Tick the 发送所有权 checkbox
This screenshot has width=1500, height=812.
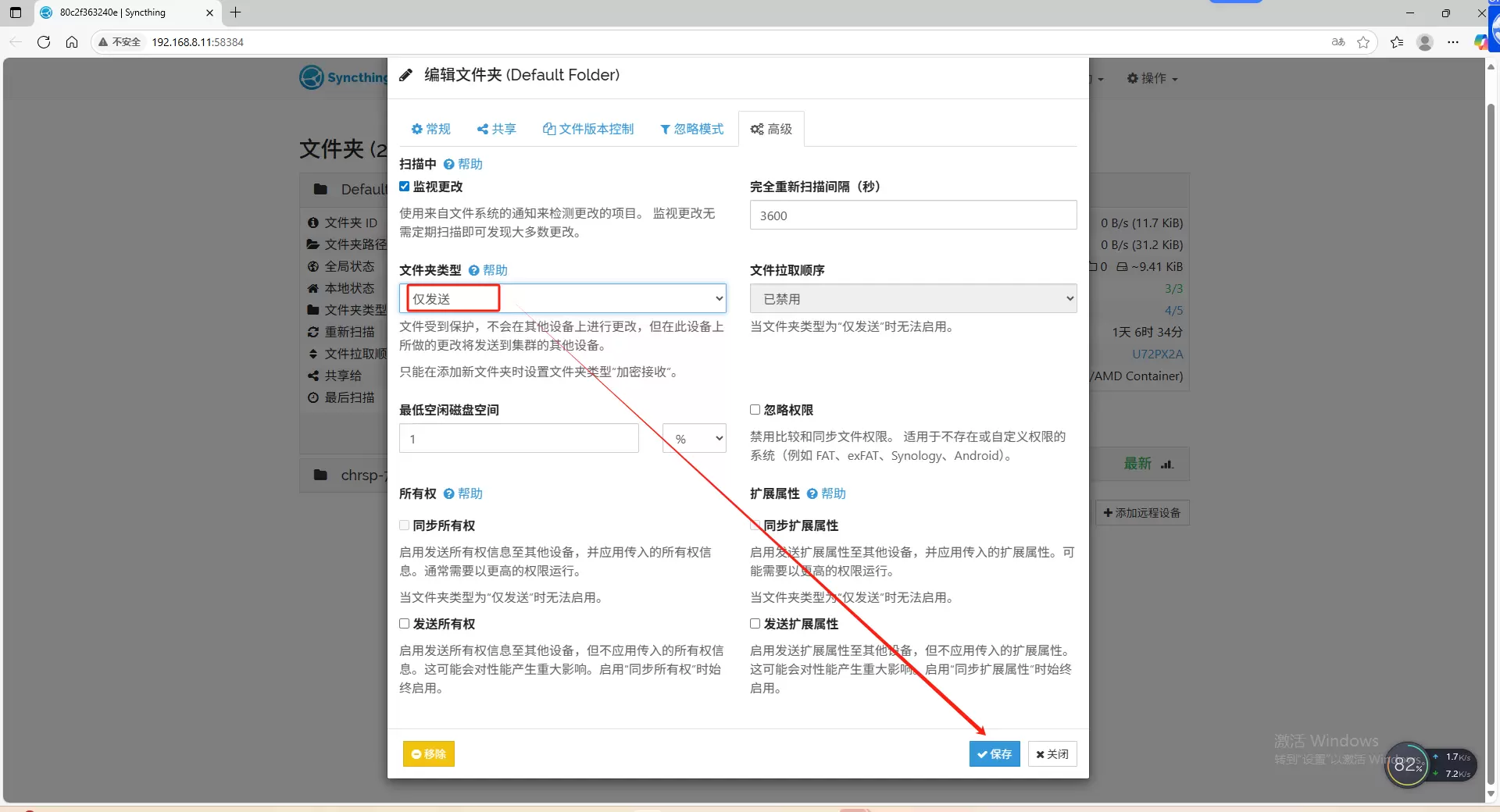(x=405, y=624)
